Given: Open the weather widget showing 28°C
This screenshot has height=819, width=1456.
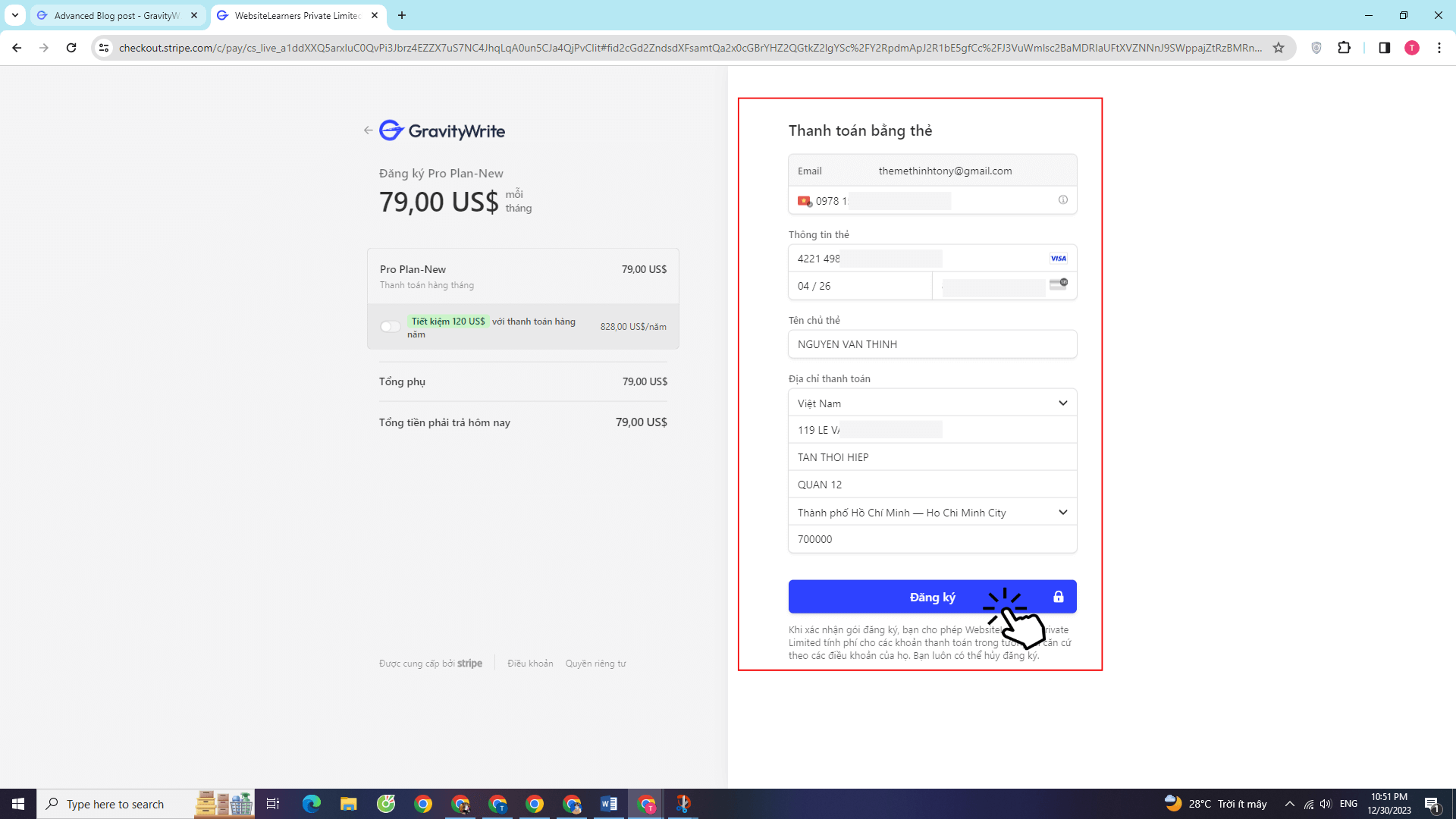Looking at the screenshot, I should (x=1216, y=804).
